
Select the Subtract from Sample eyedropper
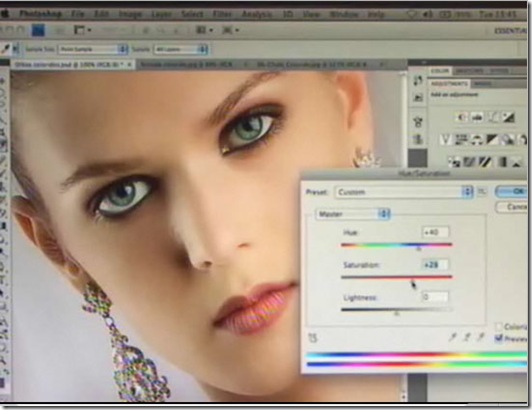pyautogui.click(x=480, y=337)
